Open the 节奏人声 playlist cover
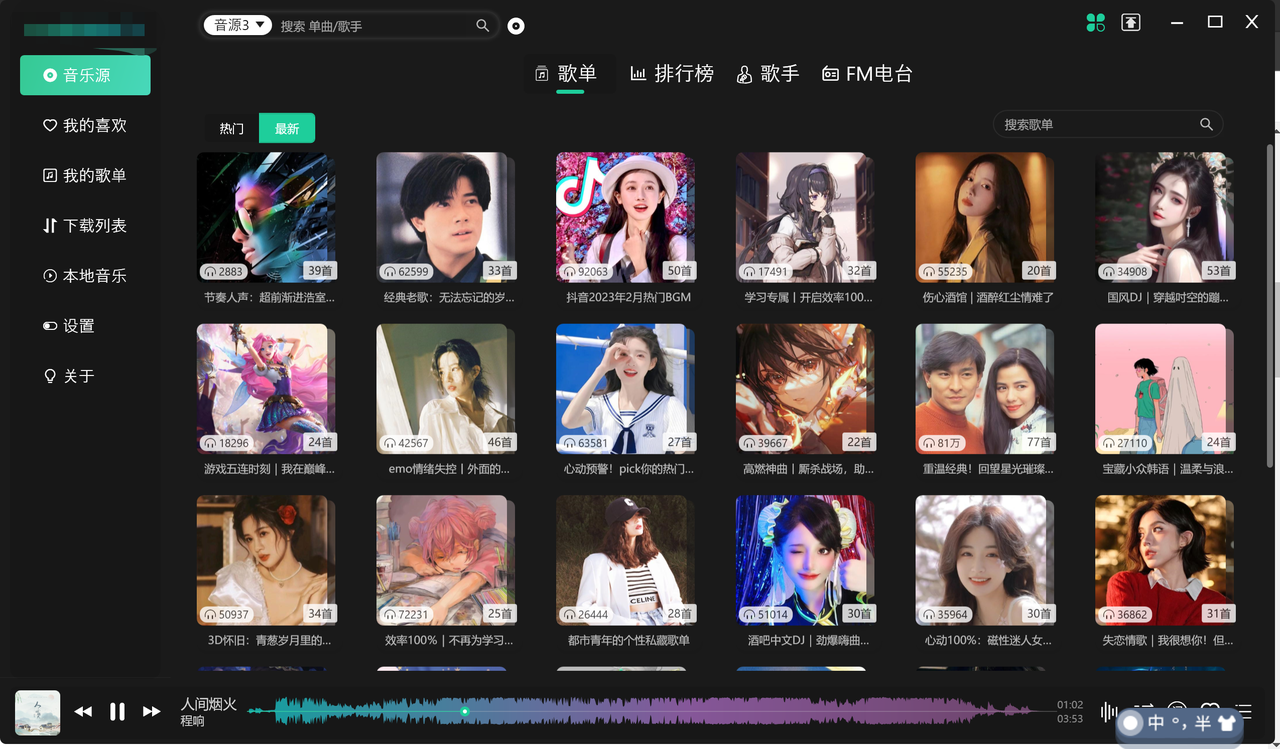 point(266,217)
